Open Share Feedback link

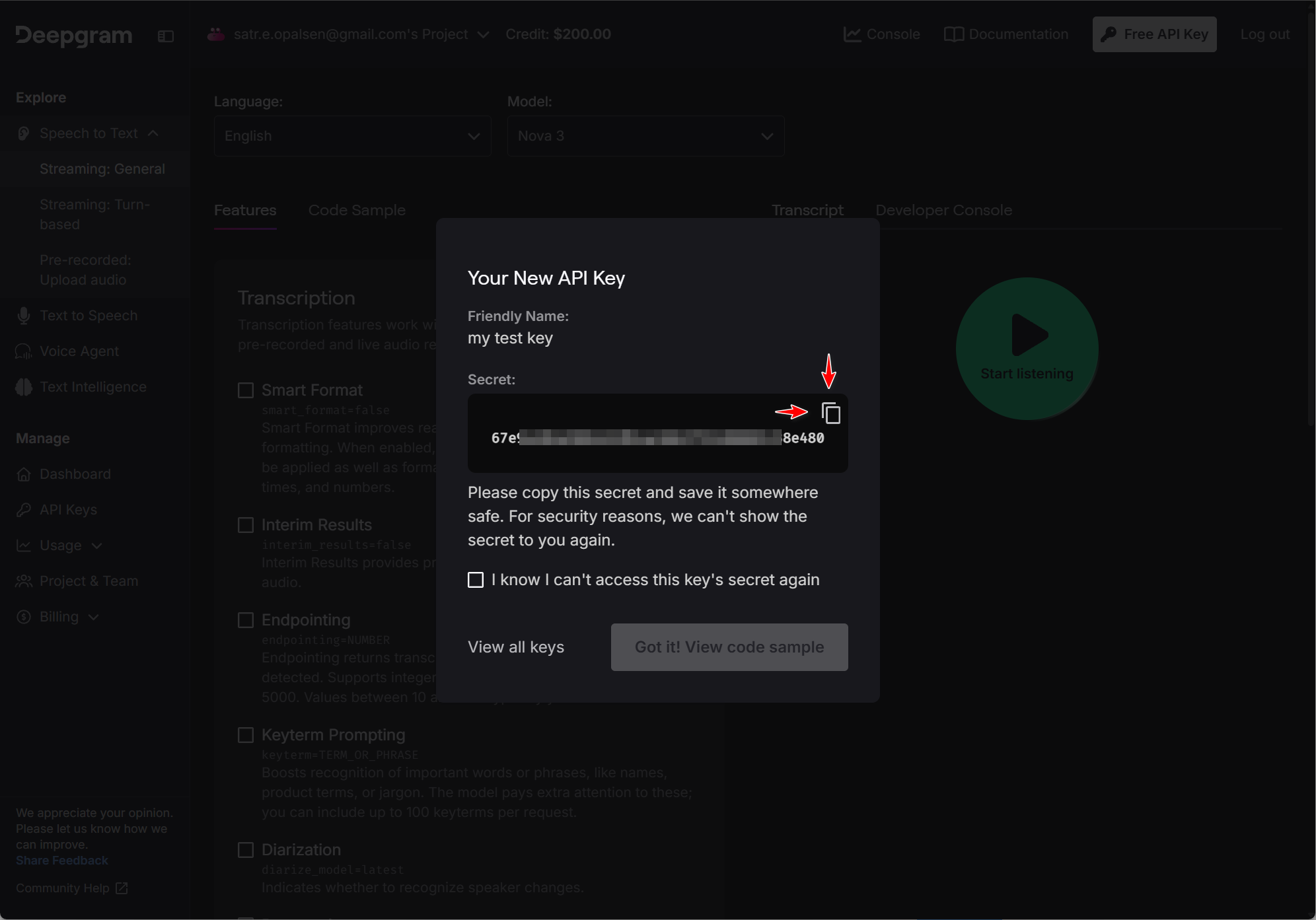pyautogui.click(x=61, y=861)
